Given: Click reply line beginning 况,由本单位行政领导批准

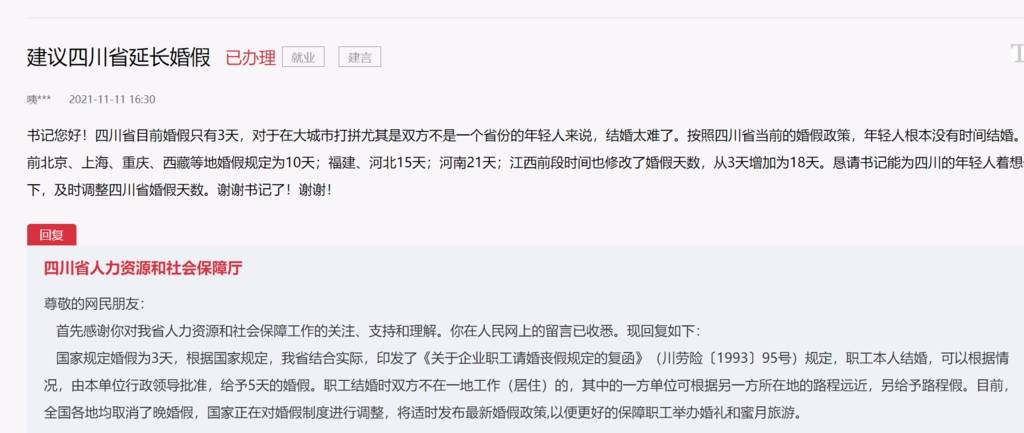Looking at the screenshot, I should coord(527,385).
